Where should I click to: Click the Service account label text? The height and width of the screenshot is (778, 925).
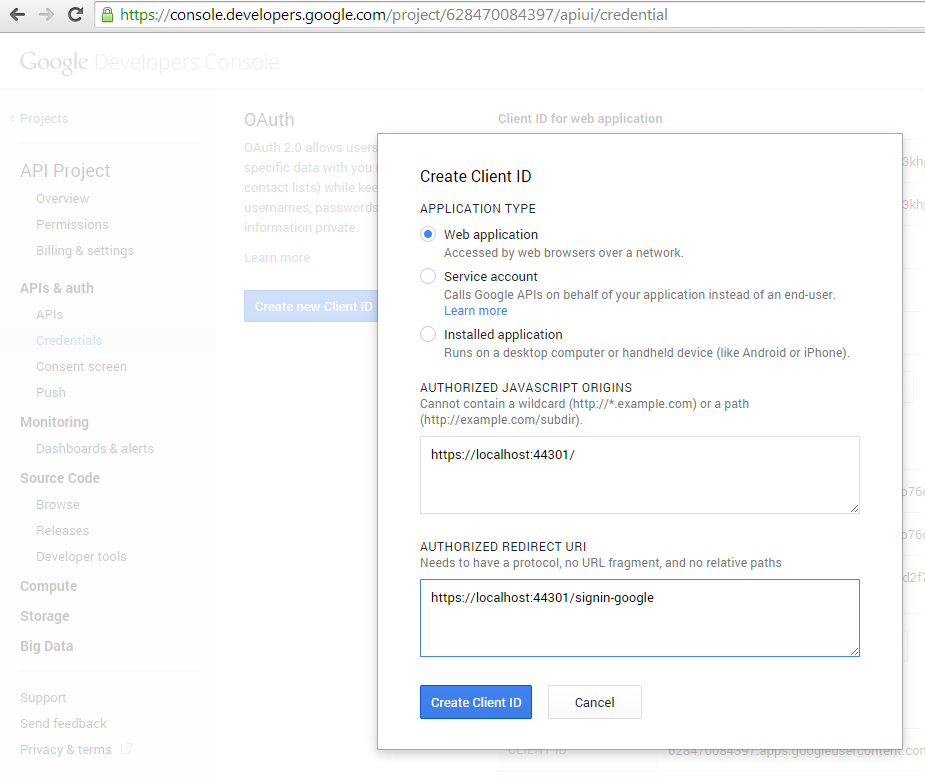(x=491, y=276)
